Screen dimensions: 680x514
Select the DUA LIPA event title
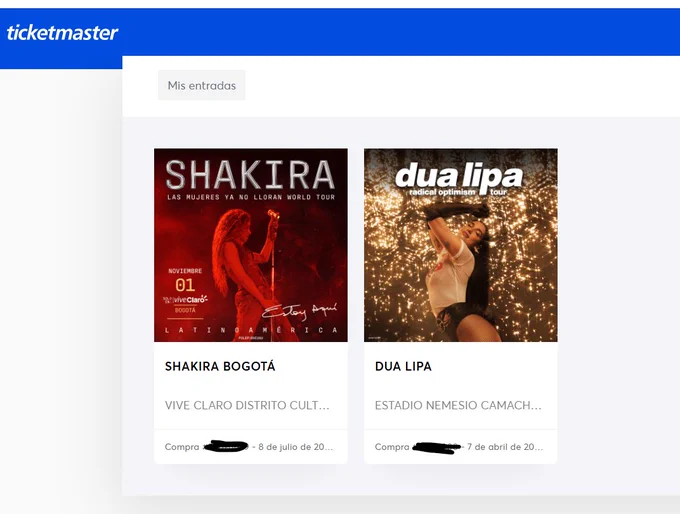pyautogui.click(x=403, y=367)
